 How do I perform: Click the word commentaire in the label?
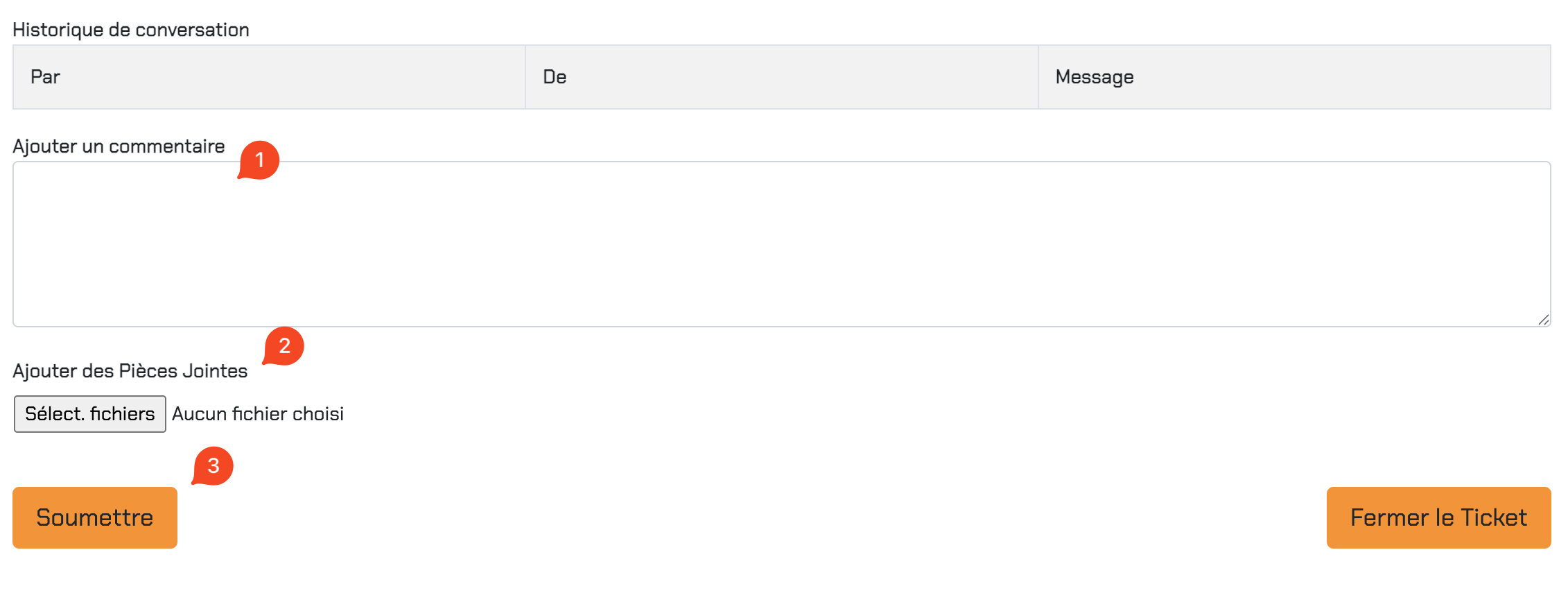[167, 146]
